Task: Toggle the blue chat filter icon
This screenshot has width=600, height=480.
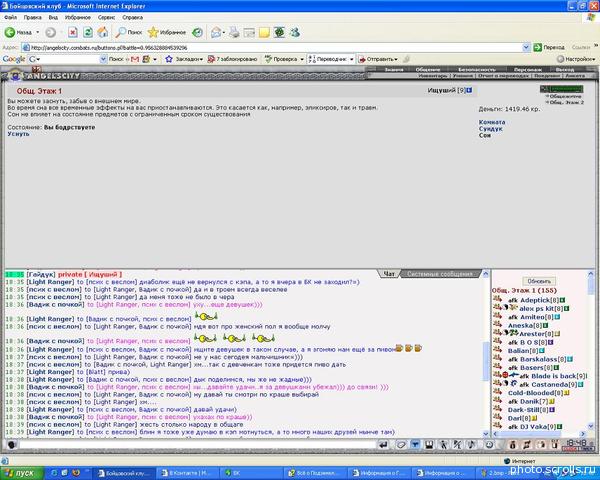Action: [415, 444]
